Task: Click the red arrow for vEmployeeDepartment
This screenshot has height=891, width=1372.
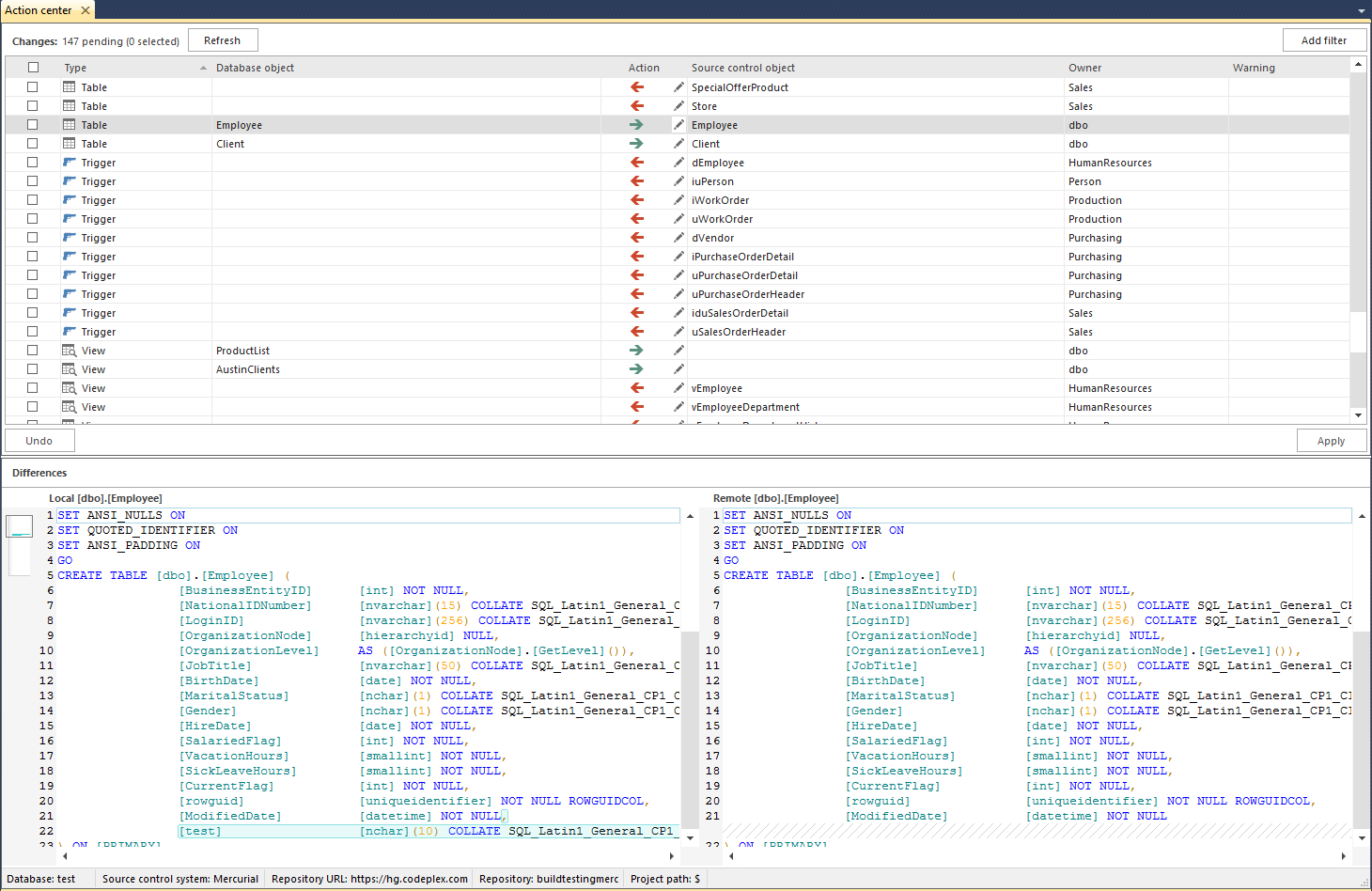Action: coord(637,407)
